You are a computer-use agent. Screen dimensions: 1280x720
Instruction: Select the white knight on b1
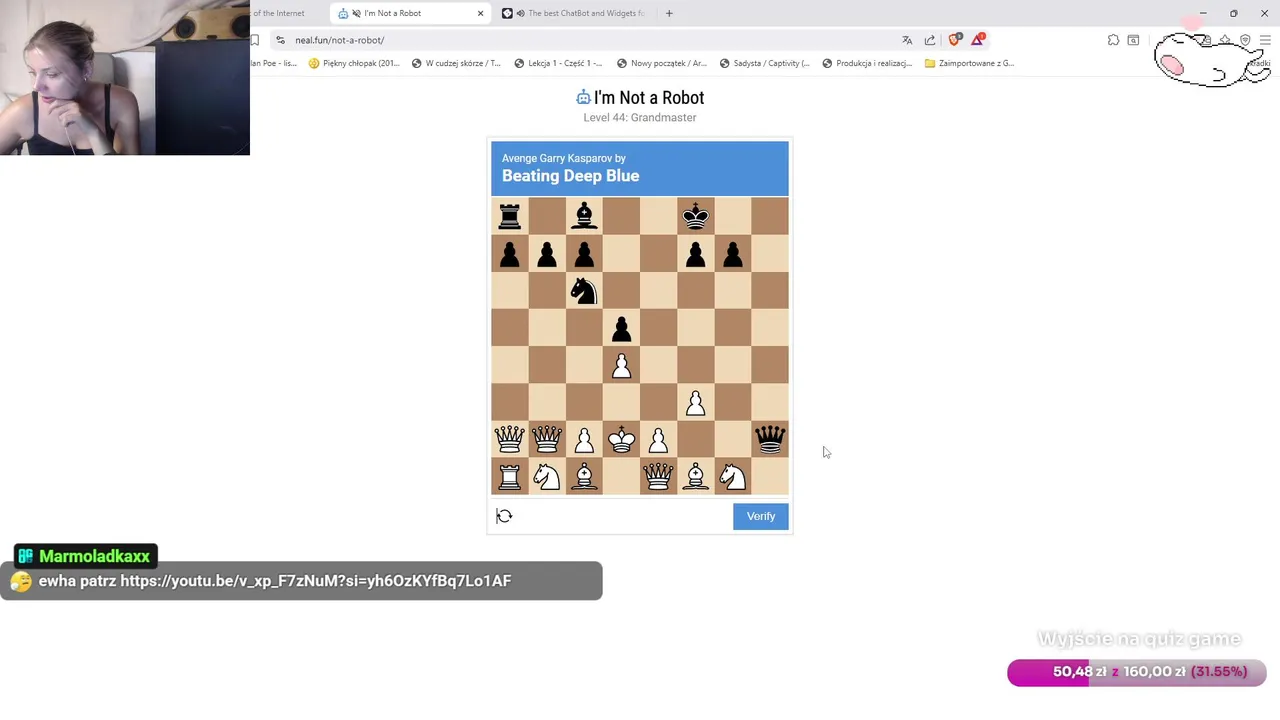click(x=547, y=477)
